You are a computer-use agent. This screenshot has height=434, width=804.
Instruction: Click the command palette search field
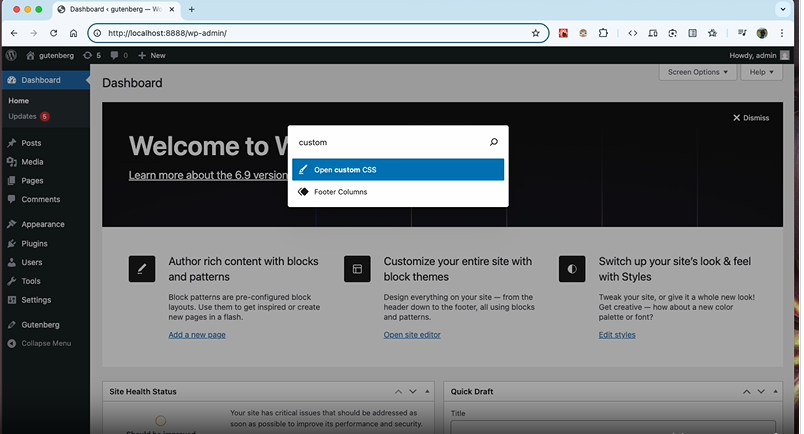(391, 142)
